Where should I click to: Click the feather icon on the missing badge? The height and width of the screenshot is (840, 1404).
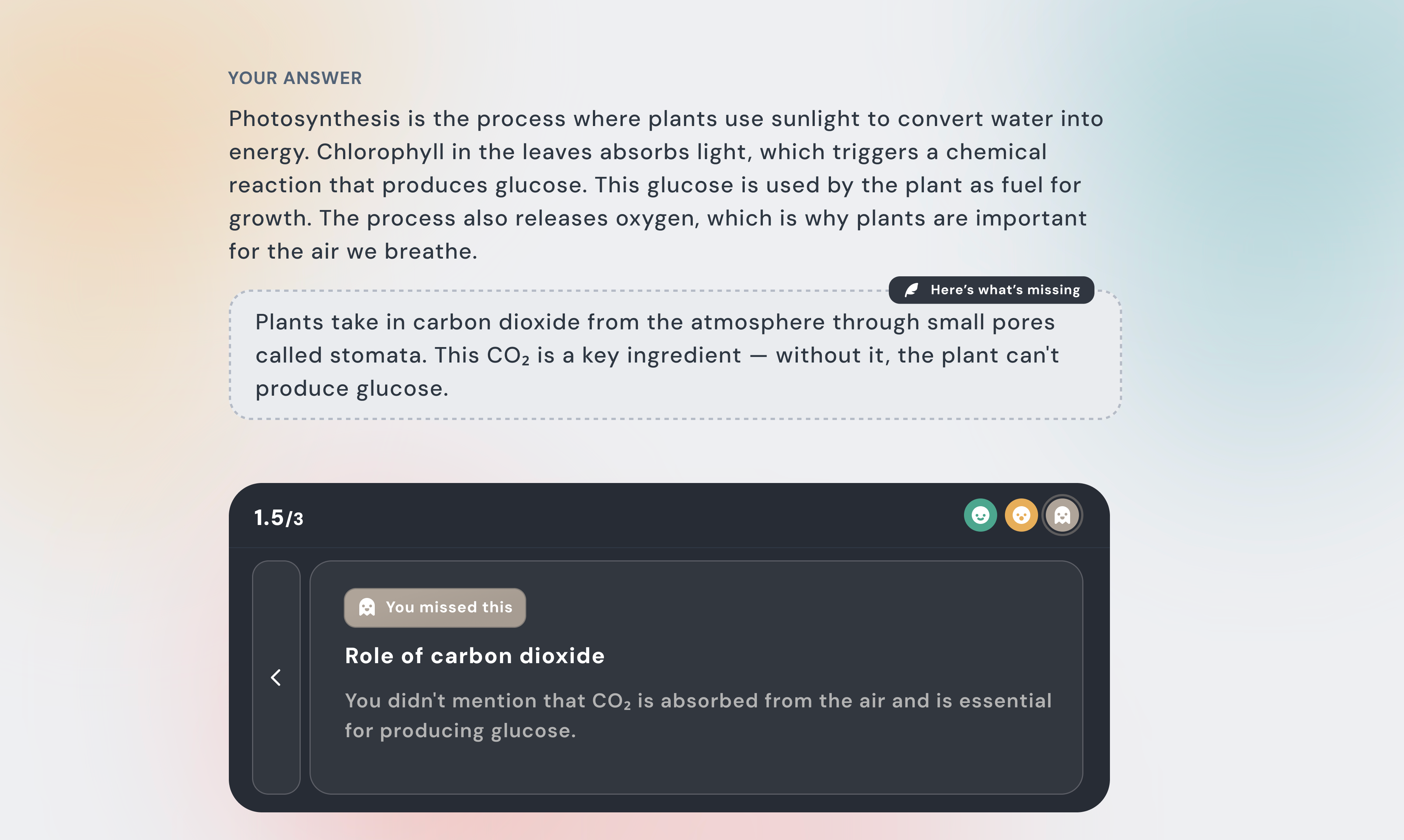click(x=912, y=290)
